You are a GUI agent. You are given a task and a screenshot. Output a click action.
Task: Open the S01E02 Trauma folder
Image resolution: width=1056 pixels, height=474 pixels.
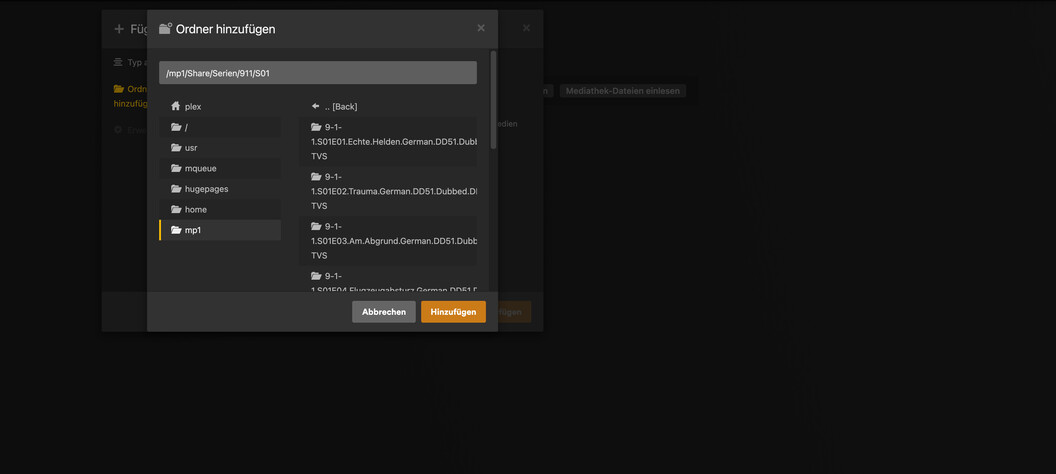(x=388, y=191)
